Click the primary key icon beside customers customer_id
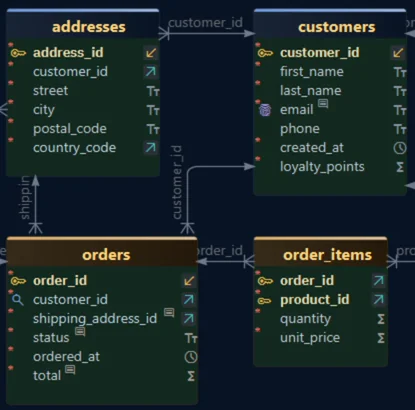This screenshot has width=415, height=410. tap(265, 53)
